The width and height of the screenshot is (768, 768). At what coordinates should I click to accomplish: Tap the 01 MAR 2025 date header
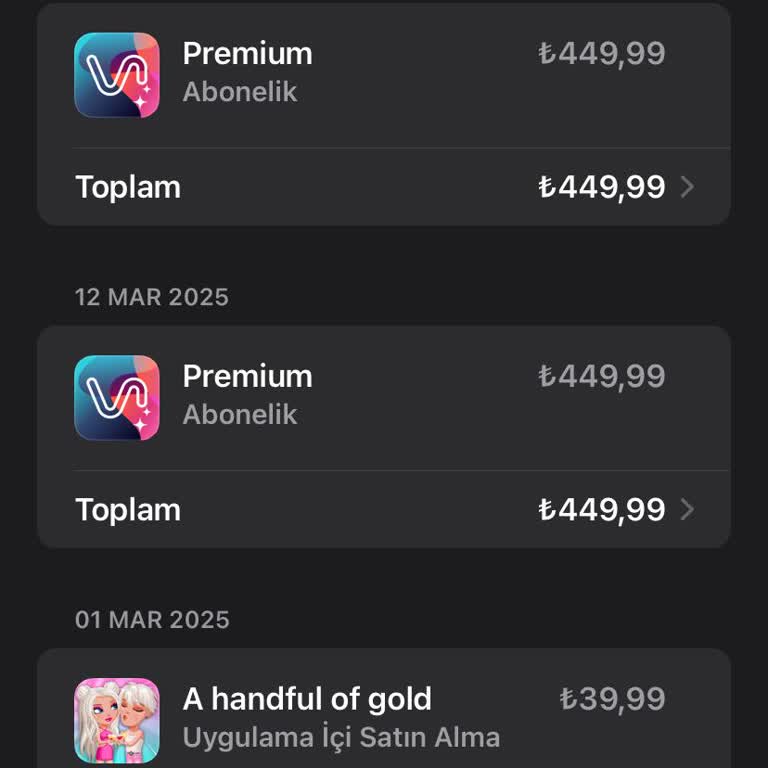(x=152, y=620)
